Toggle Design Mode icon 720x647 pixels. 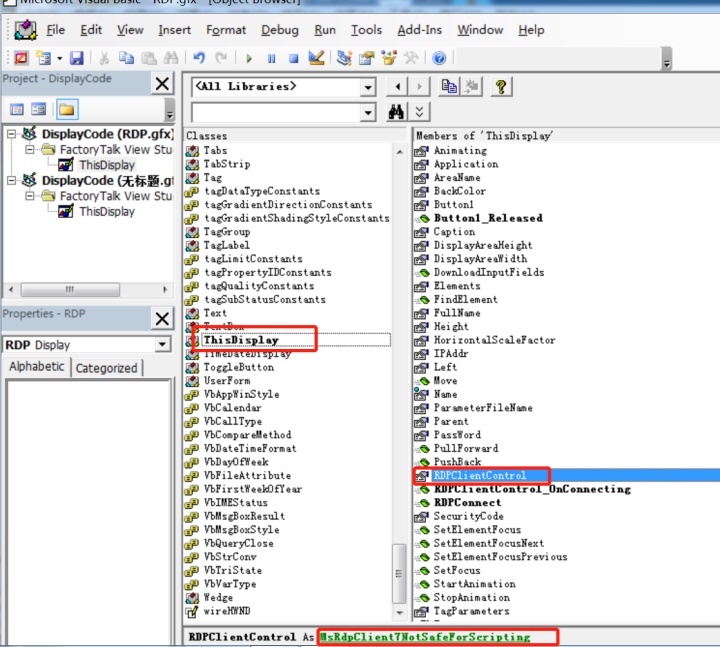[x=316, y=58]
